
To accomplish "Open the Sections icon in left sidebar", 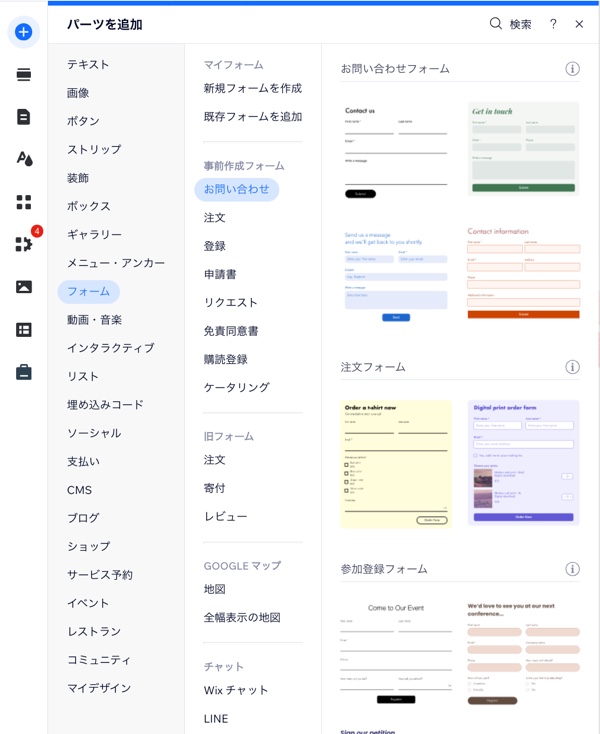I will pyautogui.click(x=23, y=74).
